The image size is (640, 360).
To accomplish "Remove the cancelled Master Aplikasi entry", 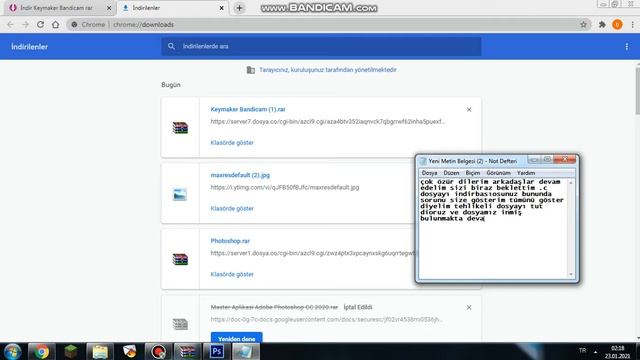I will pyautogui.click(x=469, y=307).
